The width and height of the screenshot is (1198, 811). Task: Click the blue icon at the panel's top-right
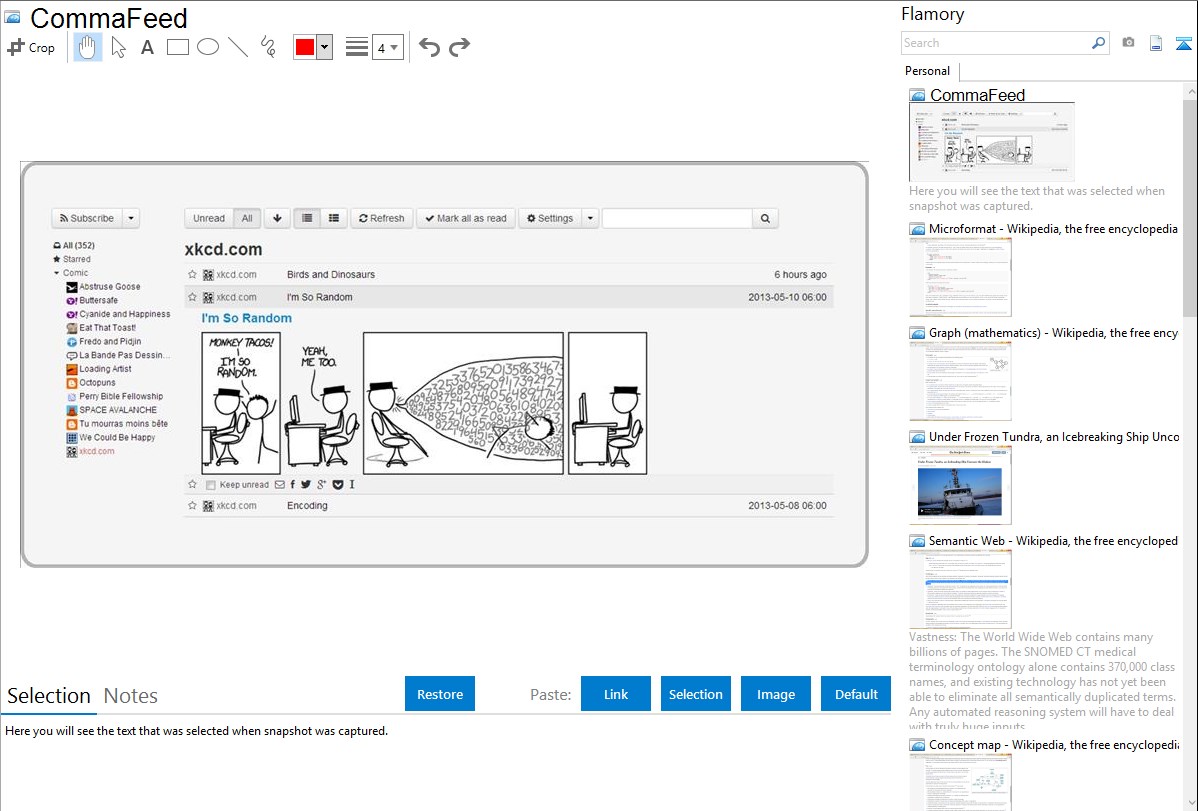point(1183,43)
